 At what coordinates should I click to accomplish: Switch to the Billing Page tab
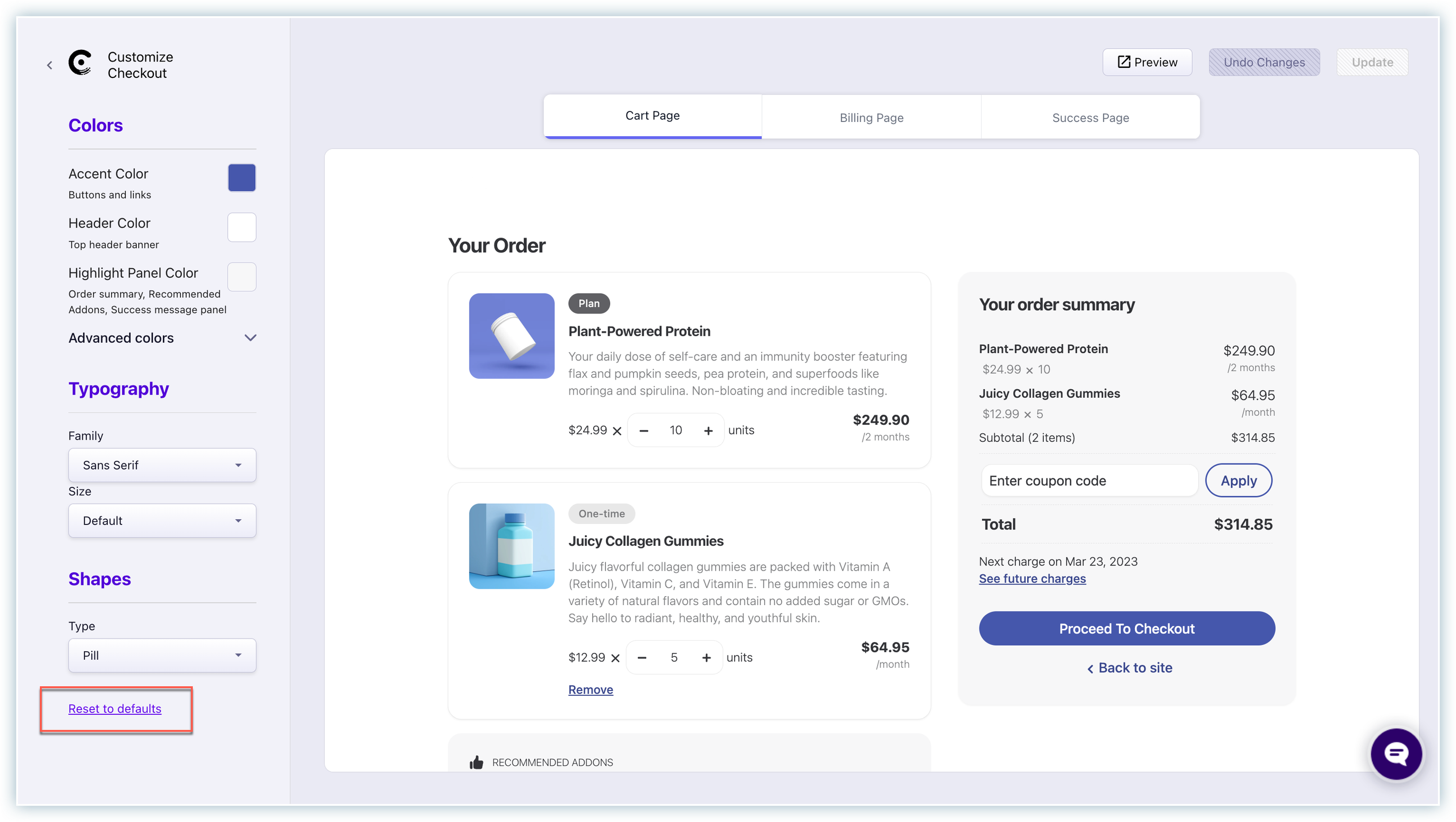tap(872, 117)
